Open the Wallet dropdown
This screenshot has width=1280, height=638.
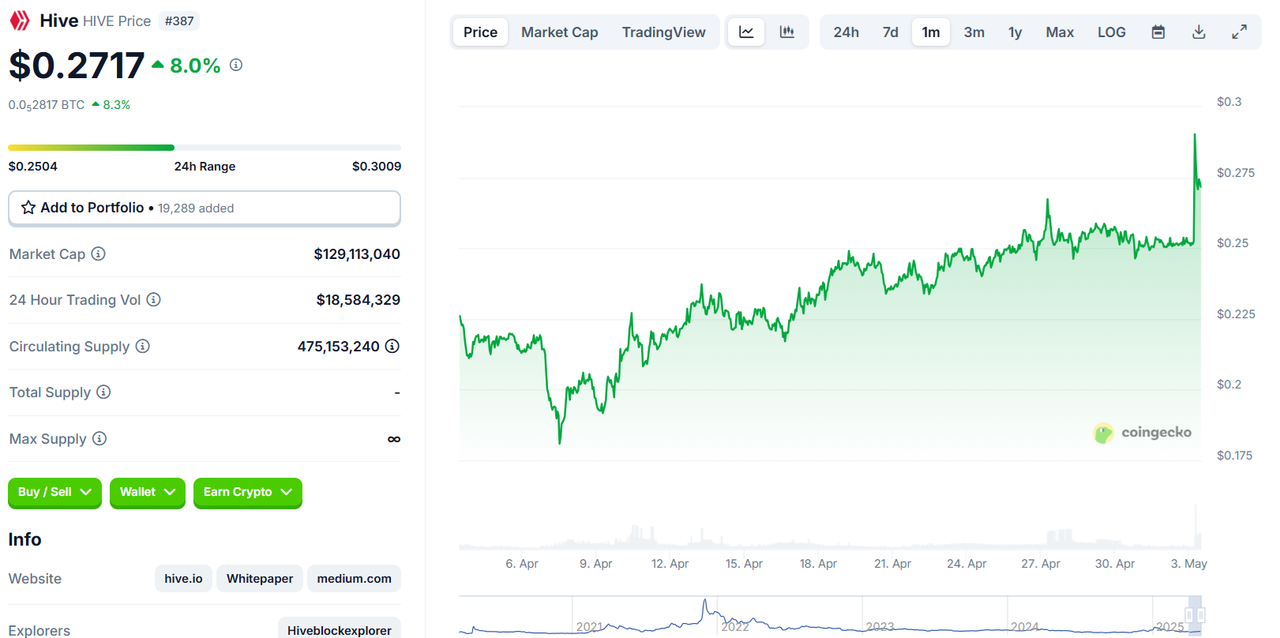[x=147, y=492]
